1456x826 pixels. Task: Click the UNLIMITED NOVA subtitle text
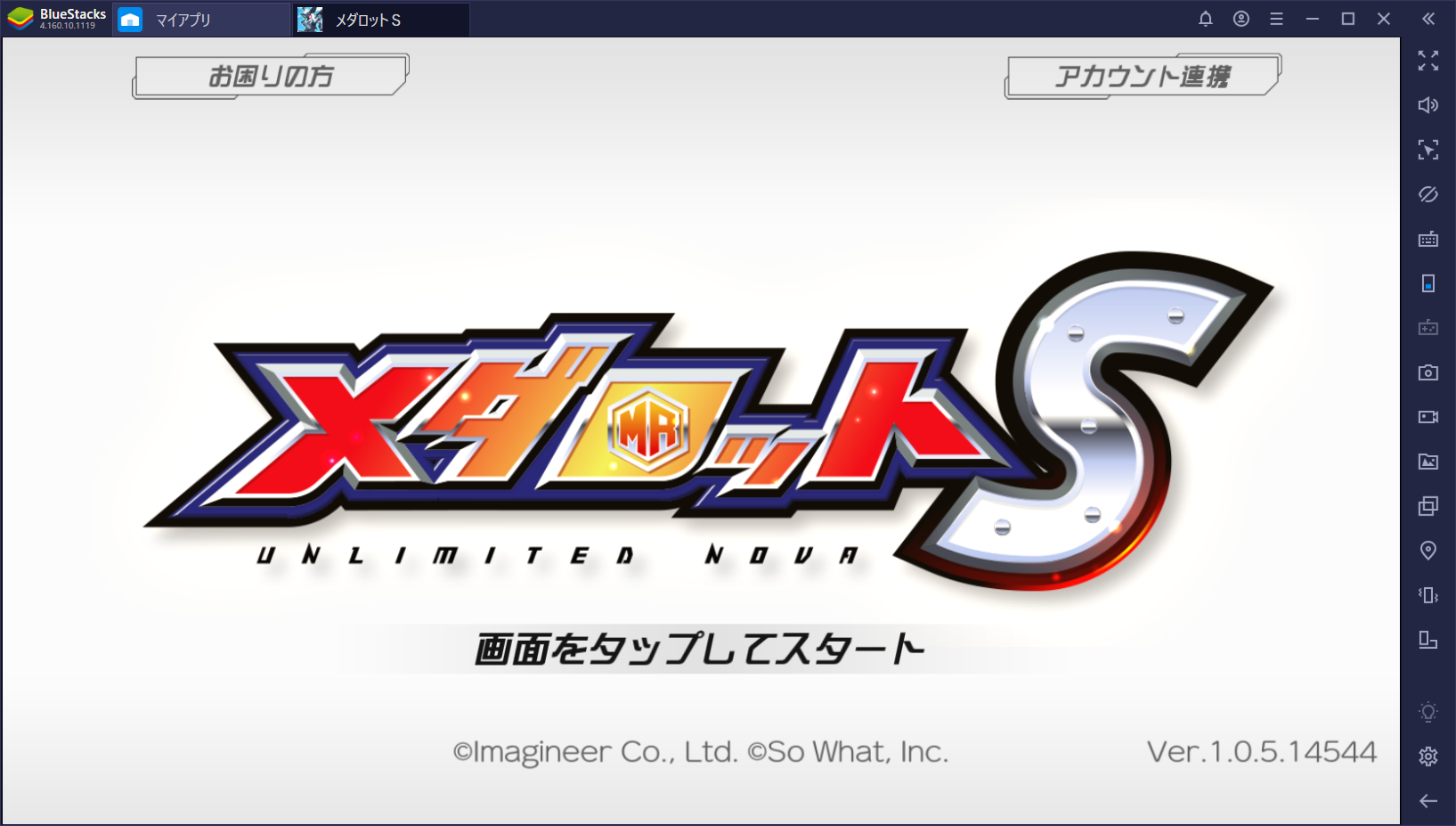[x=557, y=556]
